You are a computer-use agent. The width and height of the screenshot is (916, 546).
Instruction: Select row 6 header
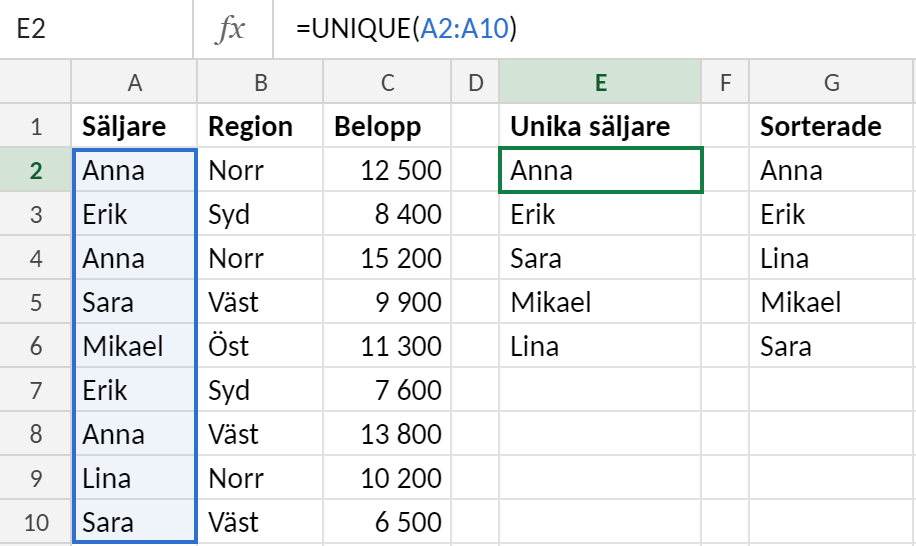click(36, 346)
